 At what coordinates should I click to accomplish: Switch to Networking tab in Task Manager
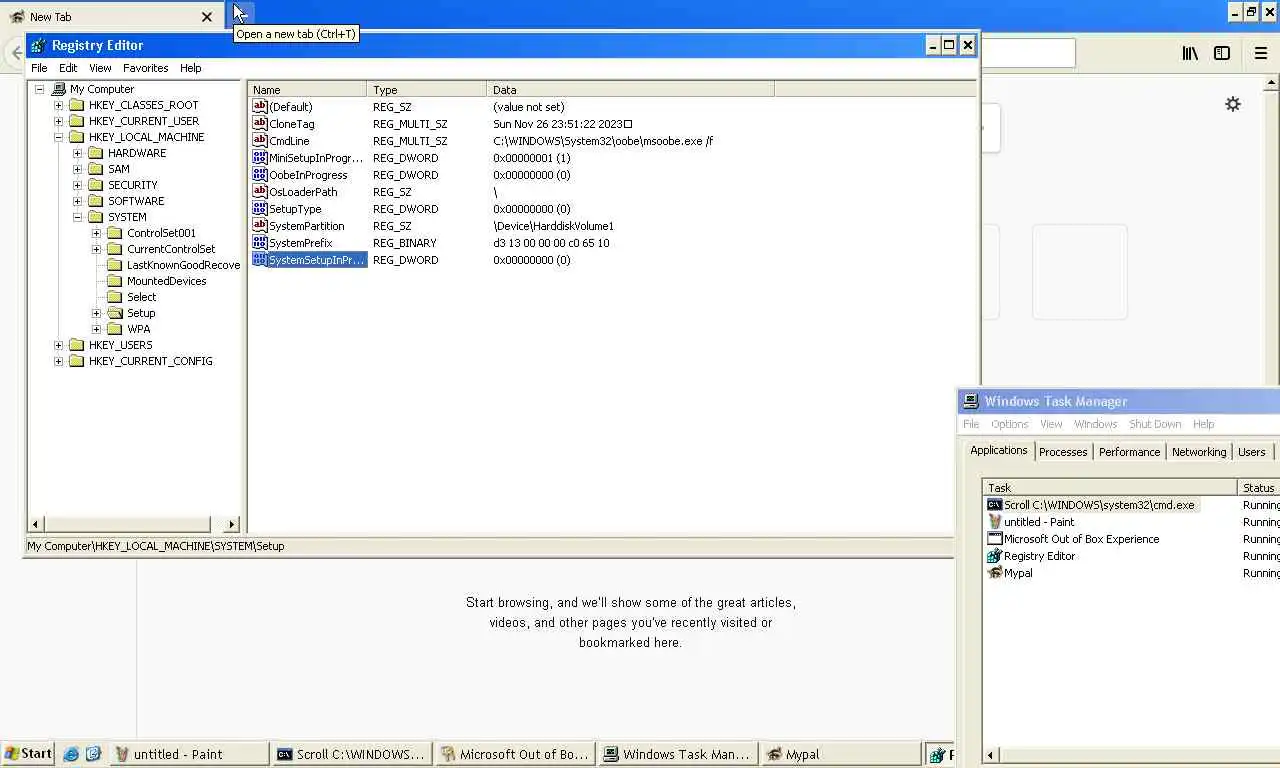[x=1199, y=452]
